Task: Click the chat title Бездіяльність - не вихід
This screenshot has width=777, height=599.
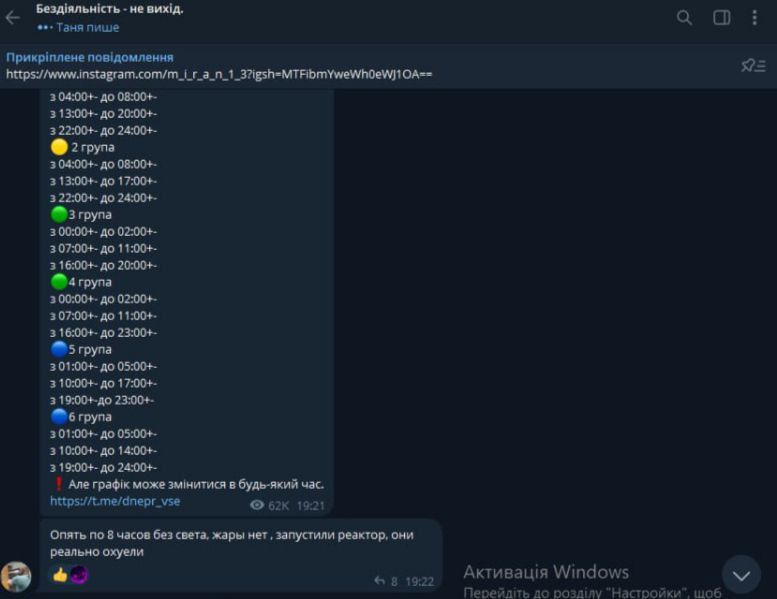Action: point(110,9)
